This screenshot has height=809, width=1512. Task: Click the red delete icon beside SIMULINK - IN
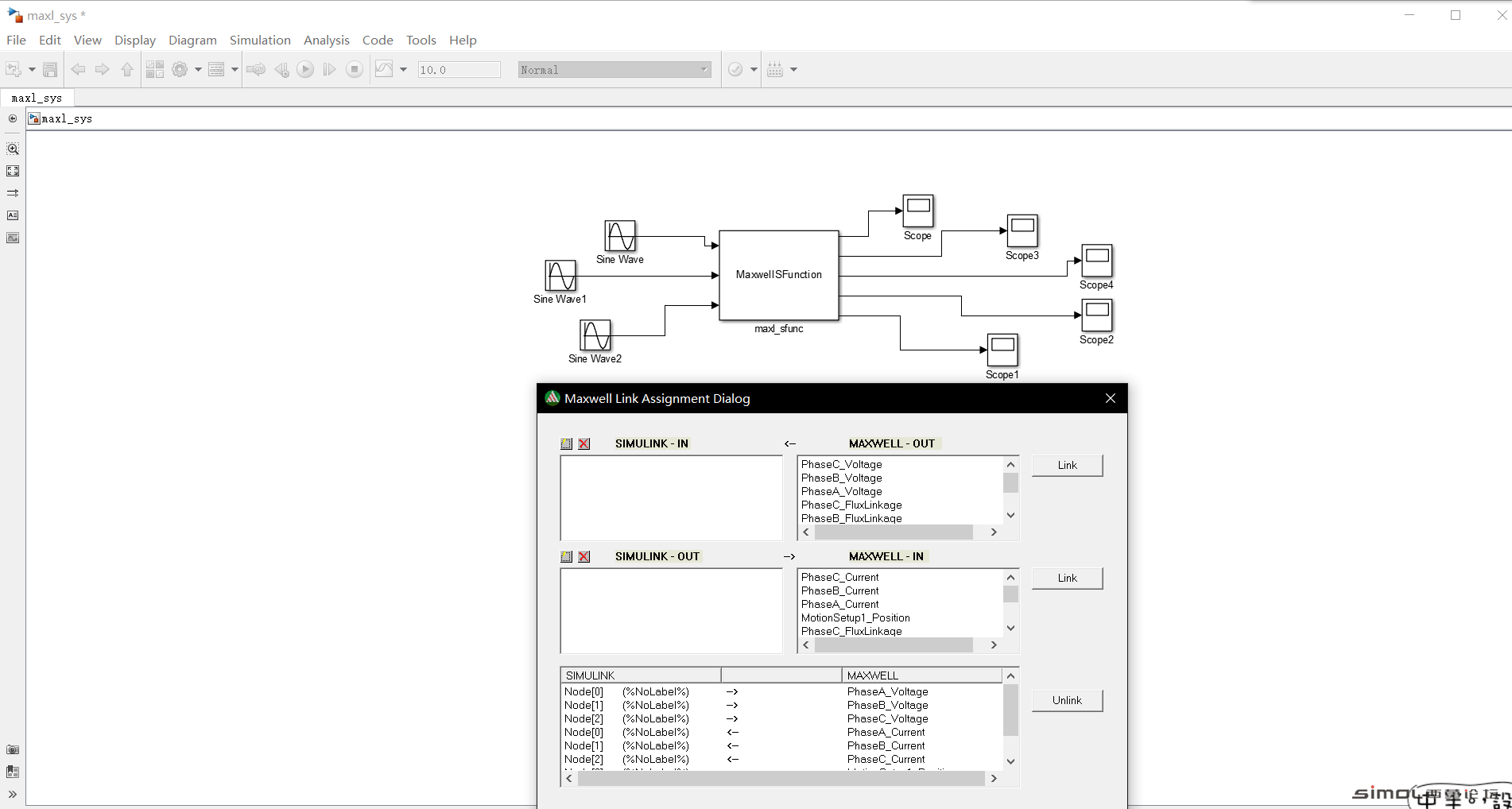[x=584, y=443]
